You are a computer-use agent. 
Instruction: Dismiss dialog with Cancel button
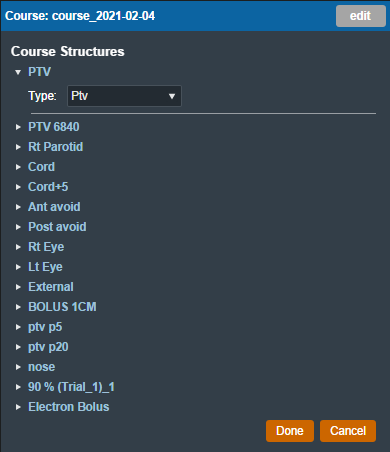[x=348, y=431]
